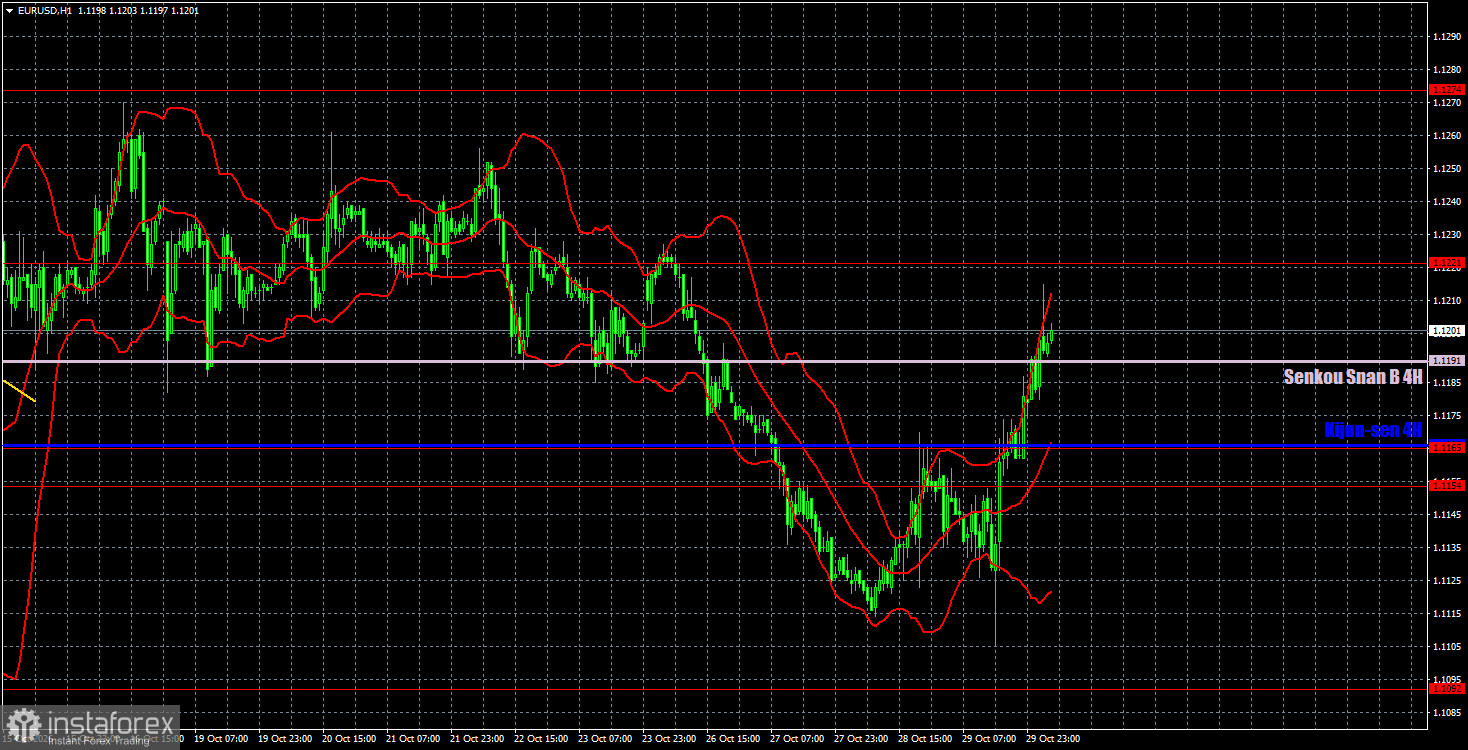The height and width of the screenshot is (750, 1468).
Task: Click the 21 Oct 07:00 time marker
Action: pyautogui.click(x=415, y=739)
